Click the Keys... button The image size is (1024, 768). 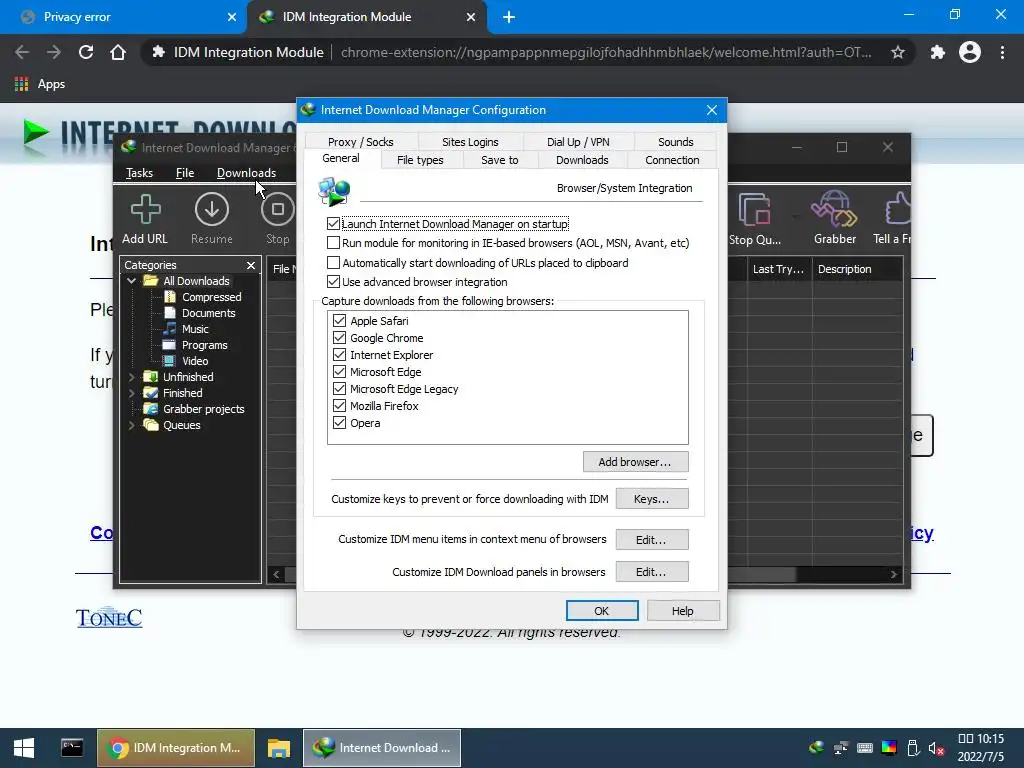coord(652,499)
